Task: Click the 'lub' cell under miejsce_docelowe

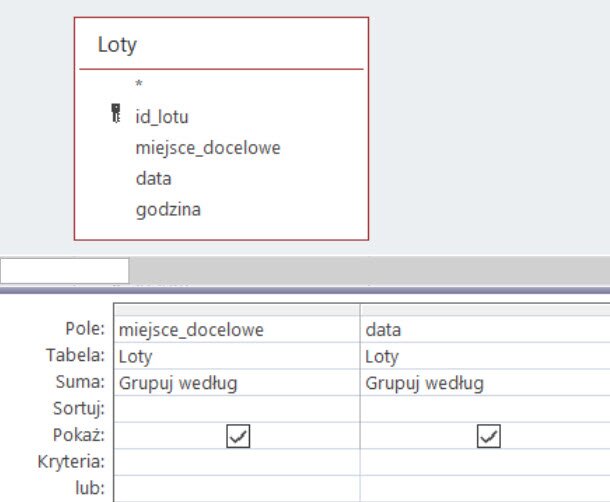Action: click(237, 489)
